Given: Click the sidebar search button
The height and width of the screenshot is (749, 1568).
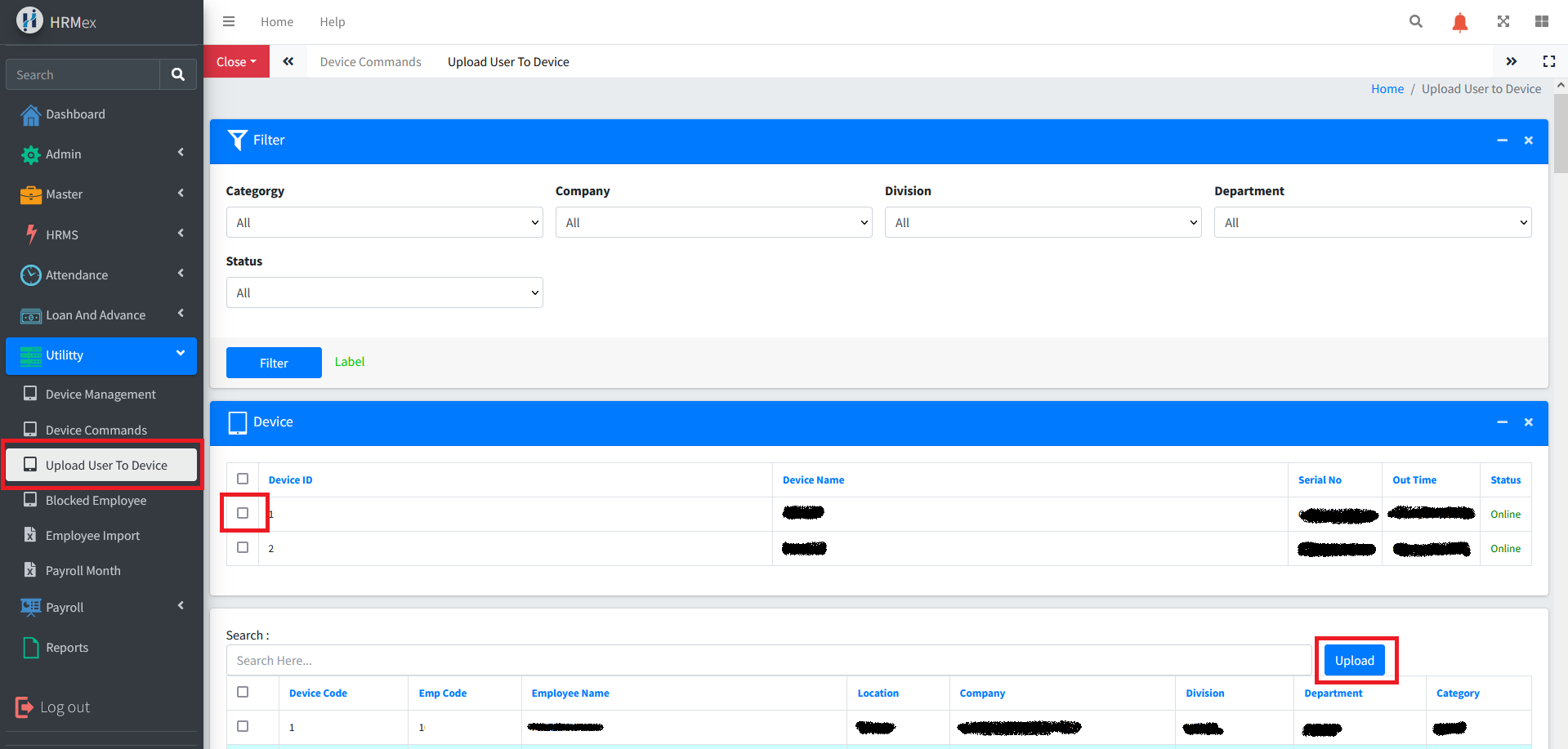Looking at the screenshot, I should [177, 74].
